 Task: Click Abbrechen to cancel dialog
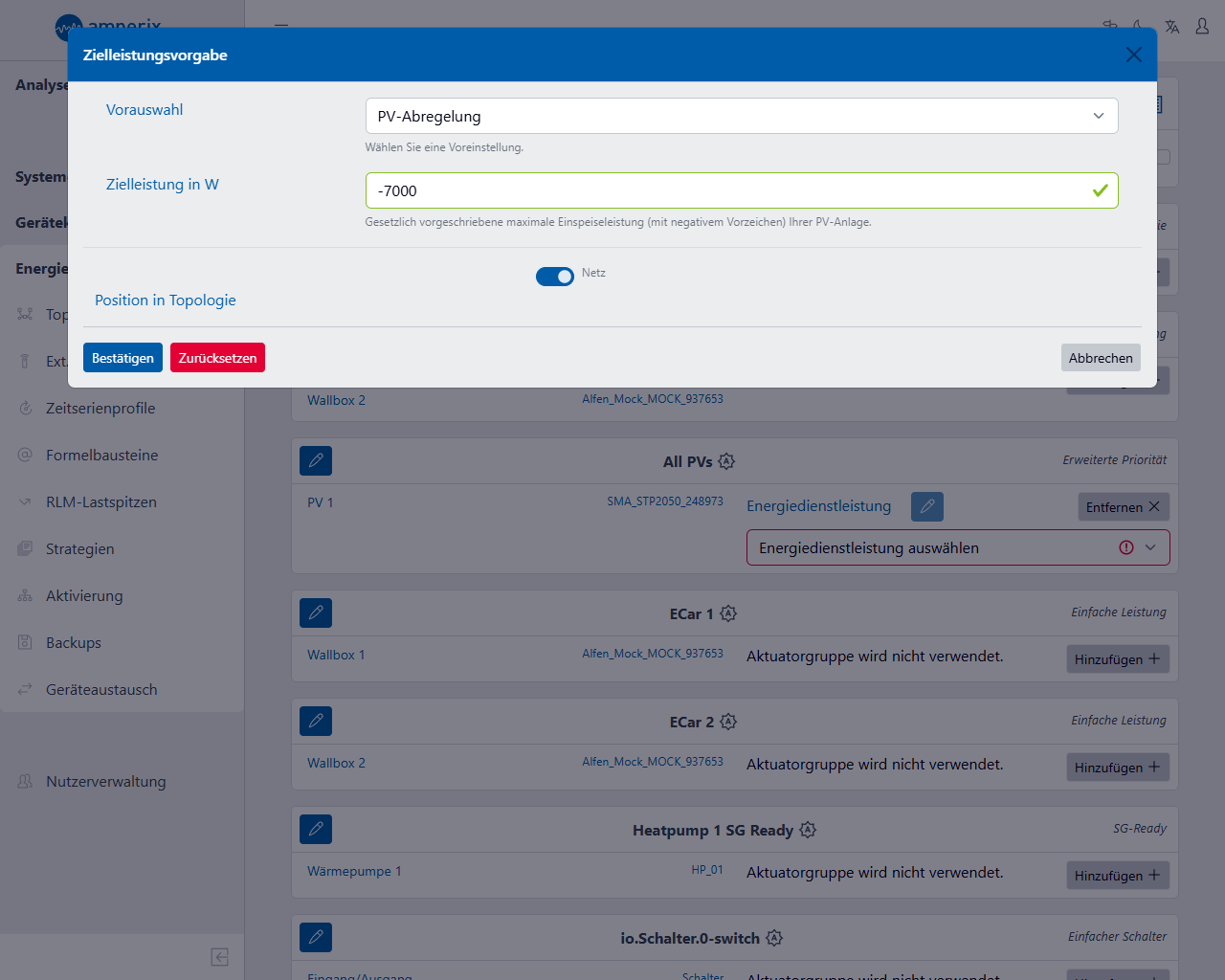[1100, 358]
